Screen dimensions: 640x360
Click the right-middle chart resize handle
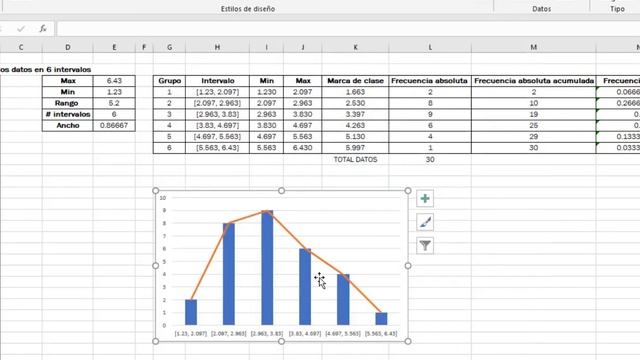coord(408,266)
